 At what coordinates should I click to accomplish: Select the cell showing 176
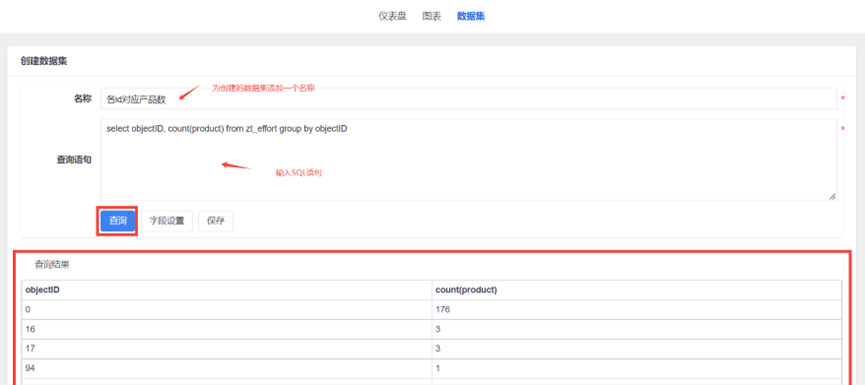pyautogui.click(x=637, y=310)
